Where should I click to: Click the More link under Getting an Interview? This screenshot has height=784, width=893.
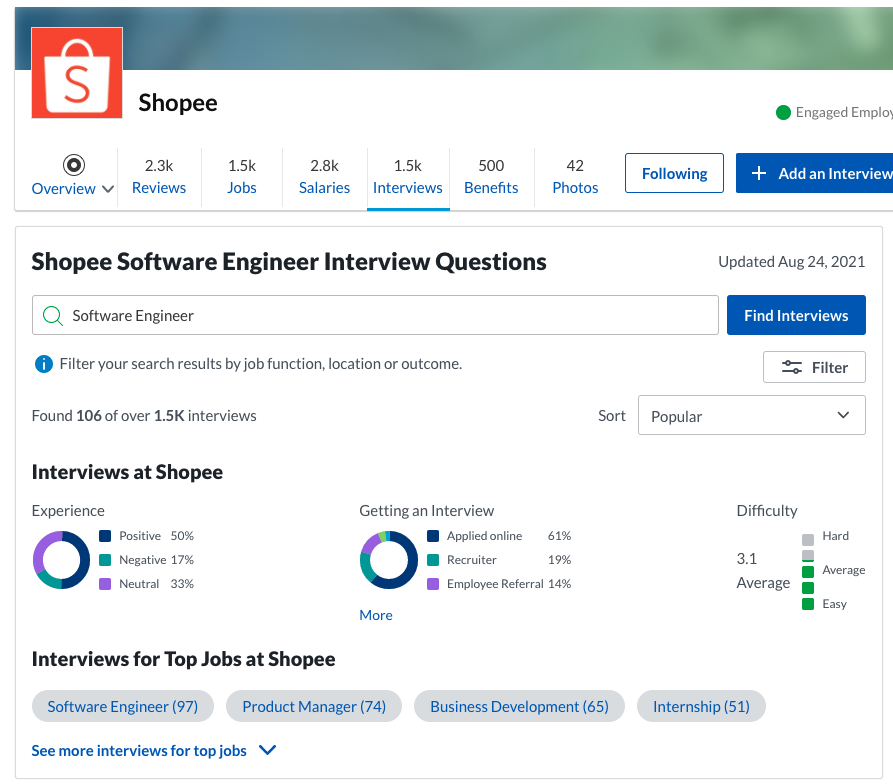point(376,615)
